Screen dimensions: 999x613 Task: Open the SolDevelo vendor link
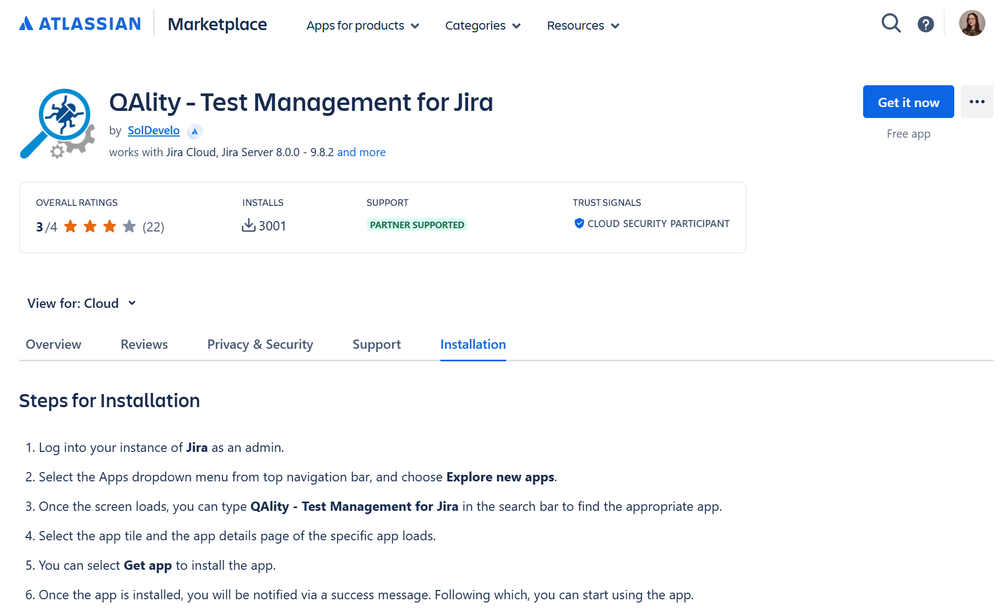pos(153,130)
